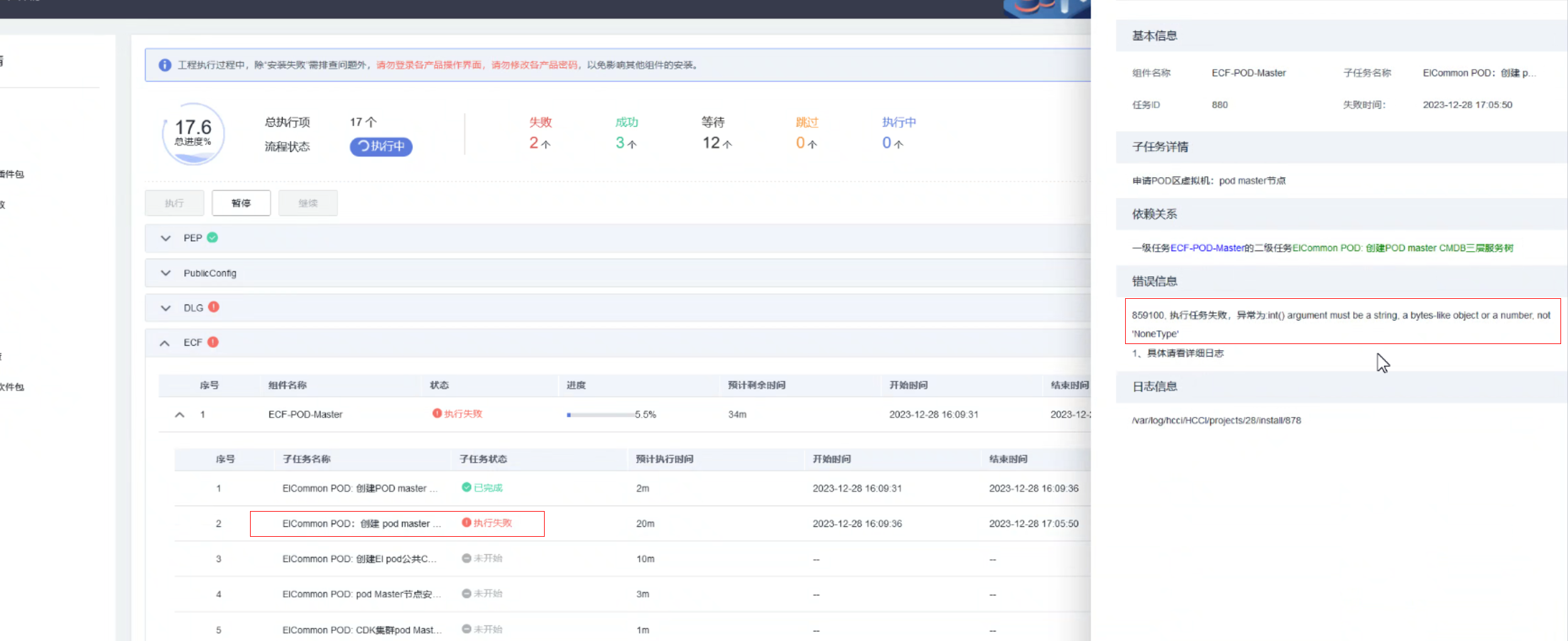The width and height of the screenshot is (1568, 641).
Task: Open the green EICommon POD dependency link
Action: click(1403, 248)
